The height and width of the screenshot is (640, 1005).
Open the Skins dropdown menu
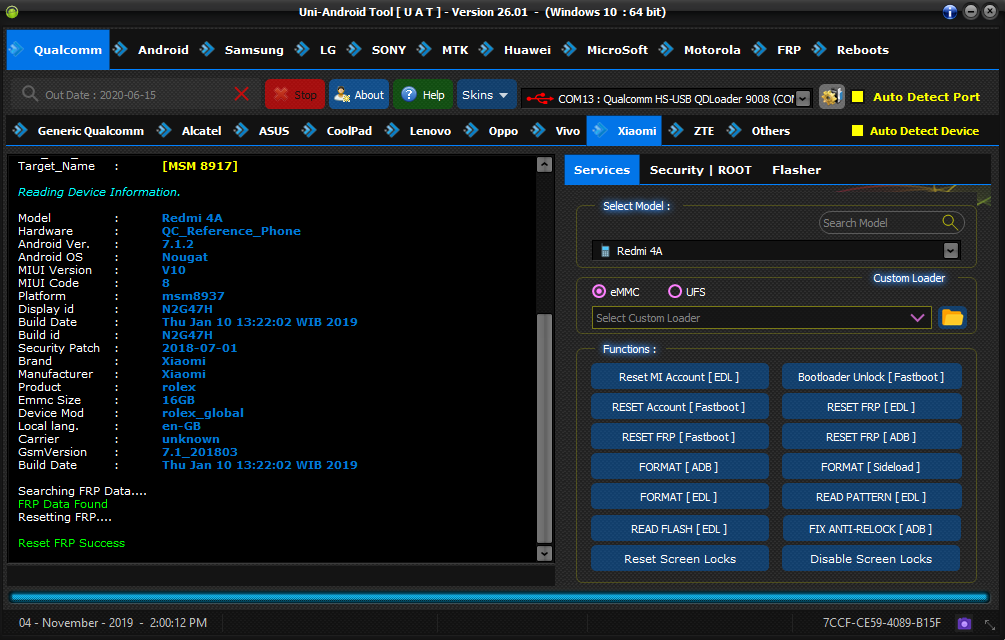pos(486,95)
